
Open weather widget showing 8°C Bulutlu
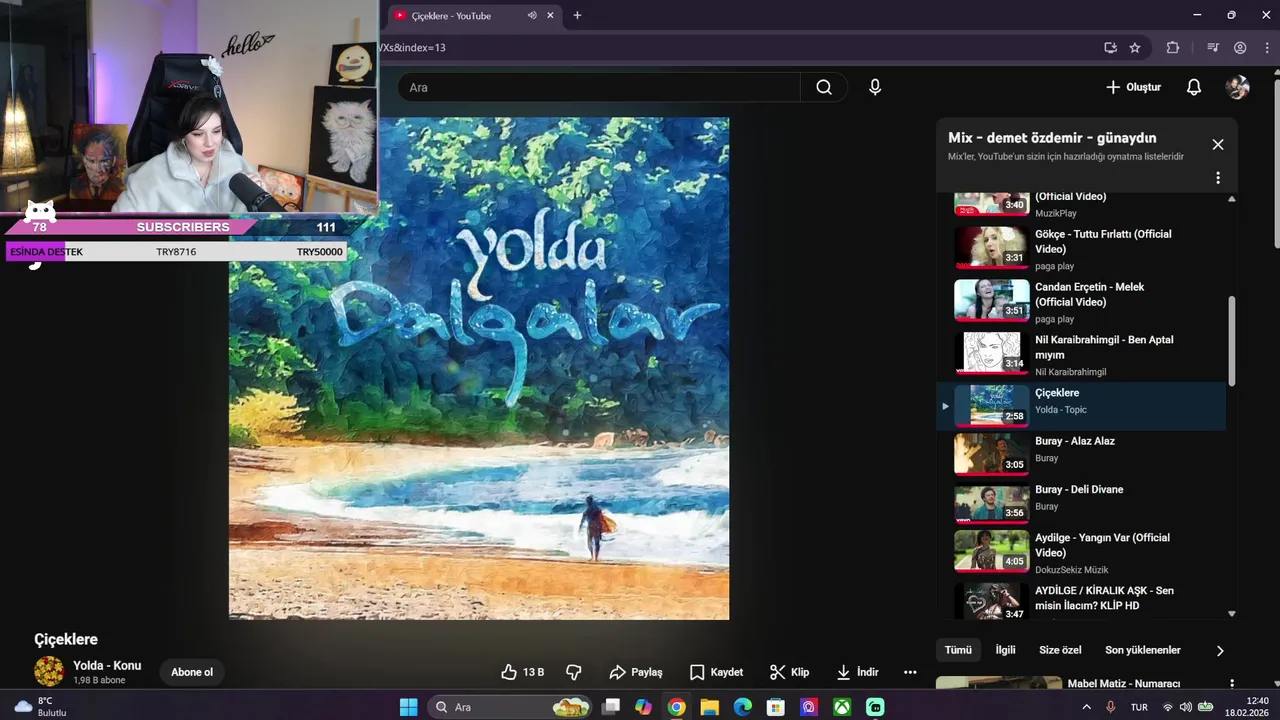tap(40, 707)
